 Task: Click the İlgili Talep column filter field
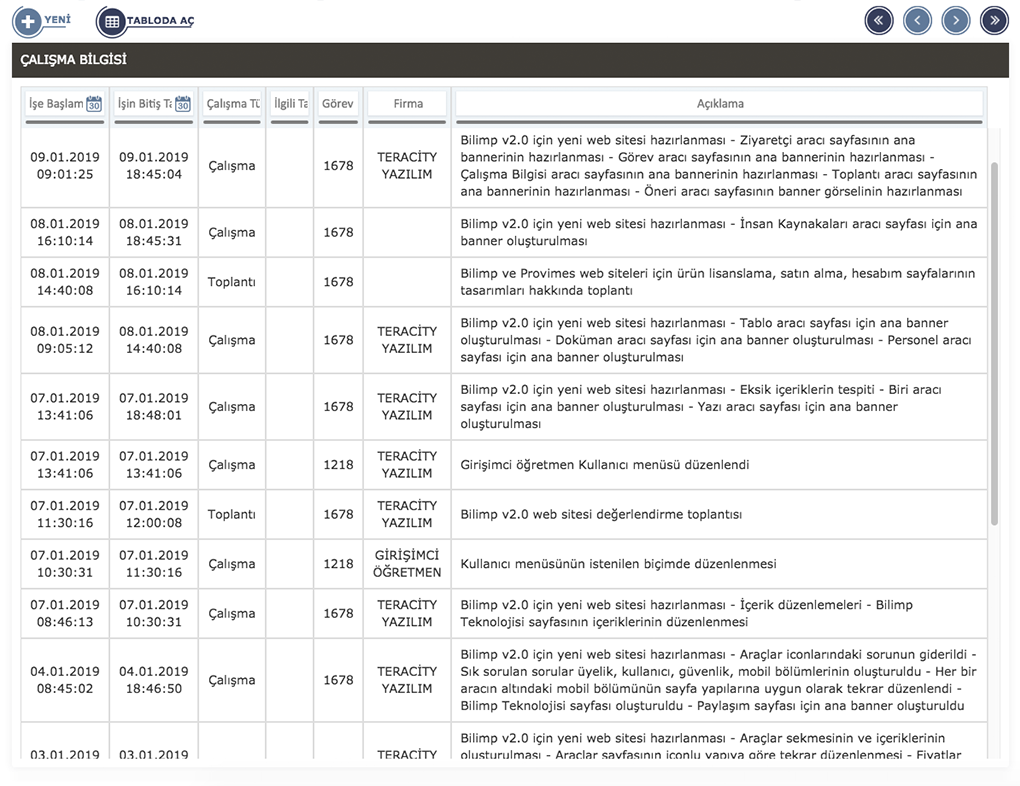coord(290,104)
